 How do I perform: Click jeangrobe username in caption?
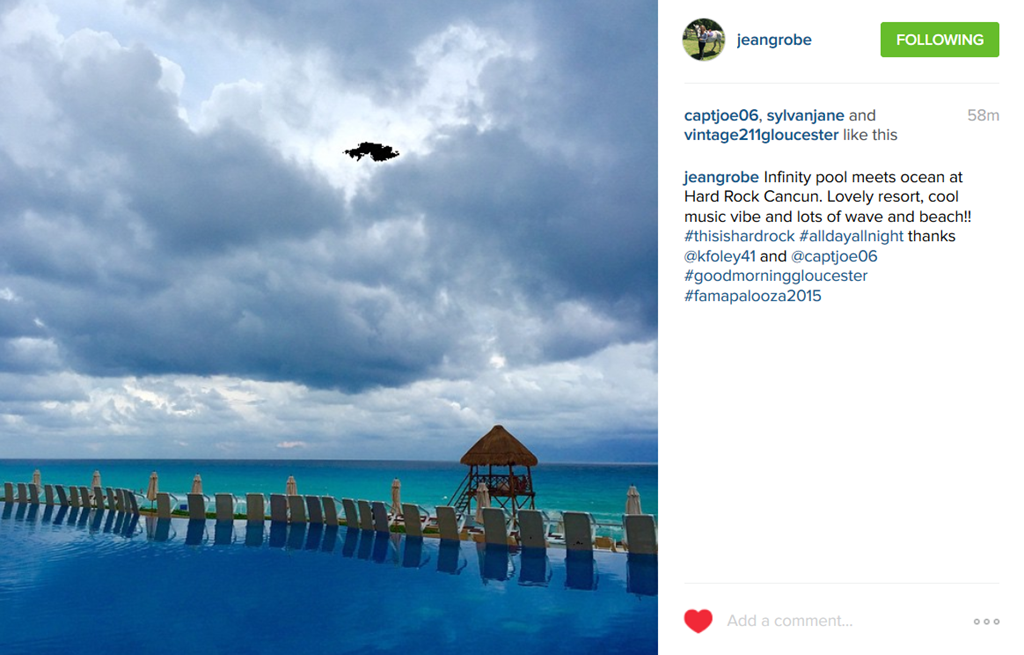coord(721,177)
